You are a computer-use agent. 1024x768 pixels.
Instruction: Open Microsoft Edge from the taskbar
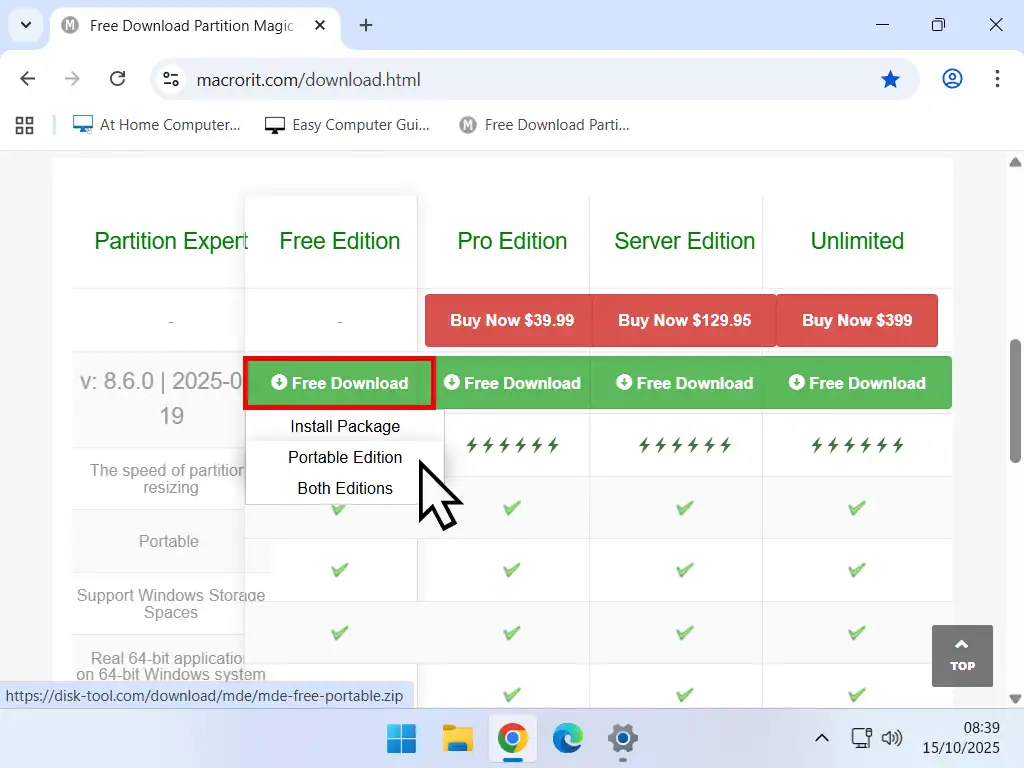click(x=568, y=739)
